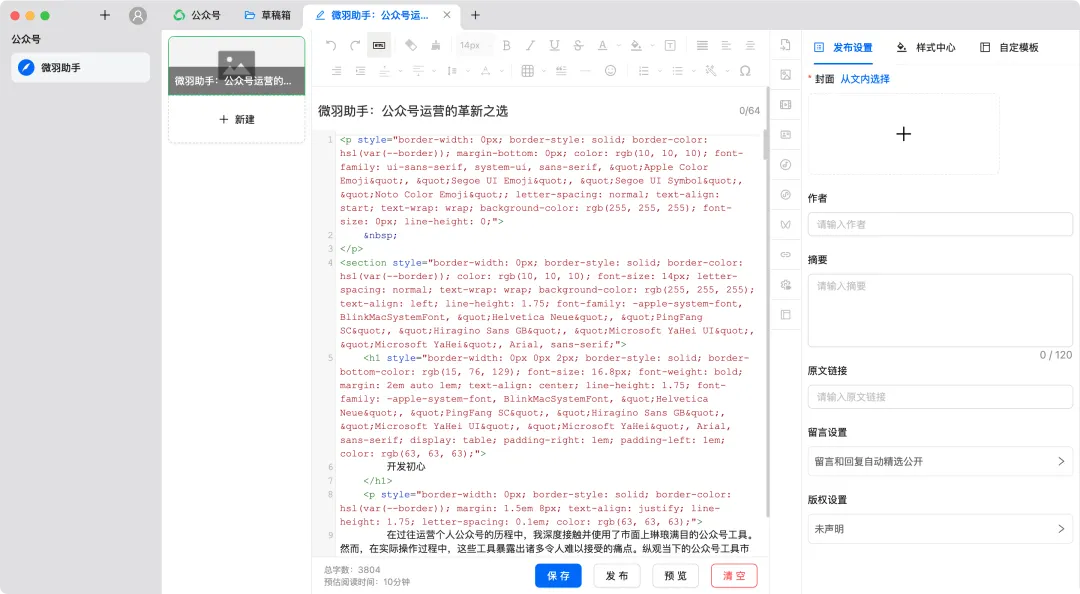Insert a horizontal divider line
Image resolution: width=1080 pixels, height=594 pixels.
point(585,71)
